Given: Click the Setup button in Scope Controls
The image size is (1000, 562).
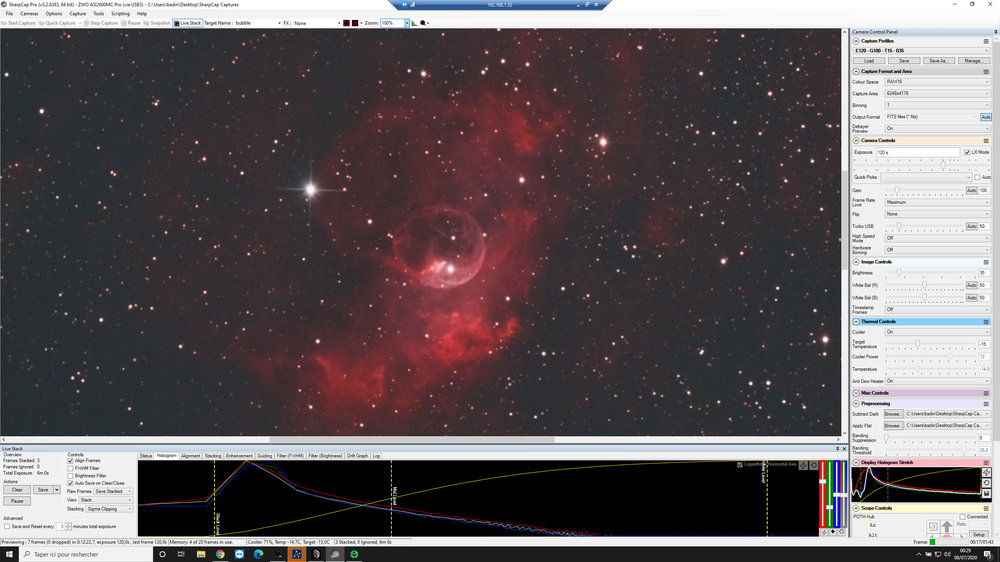Looking at the screenshot, I should pyautogui.click(x=979, y=535).
